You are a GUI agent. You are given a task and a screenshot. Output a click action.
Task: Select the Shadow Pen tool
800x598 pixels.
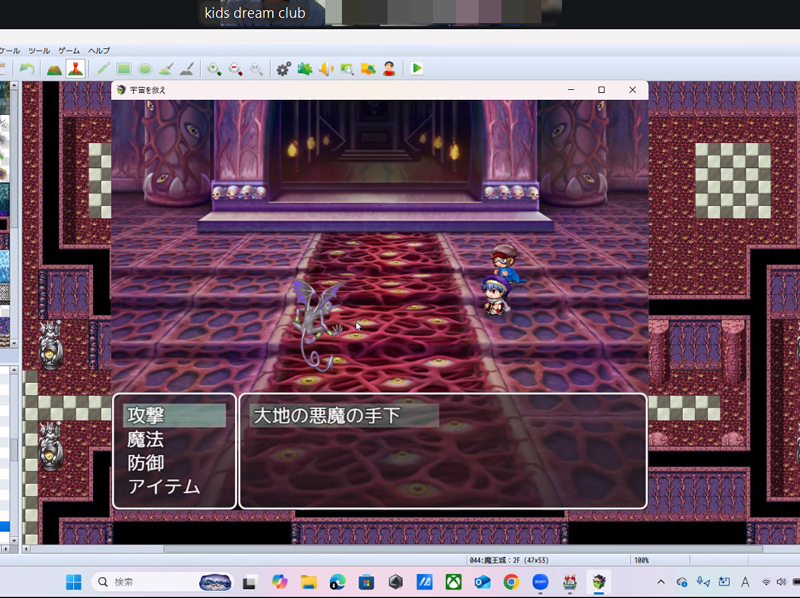click(186, 68)
